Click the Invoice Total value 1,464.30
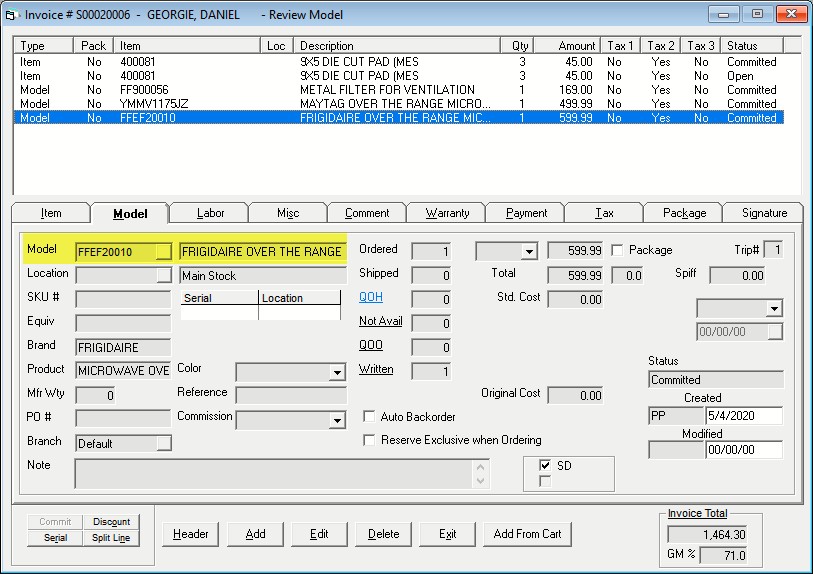Screen dimensions: 813x574 pyautogui.click(x=707, y=535)
